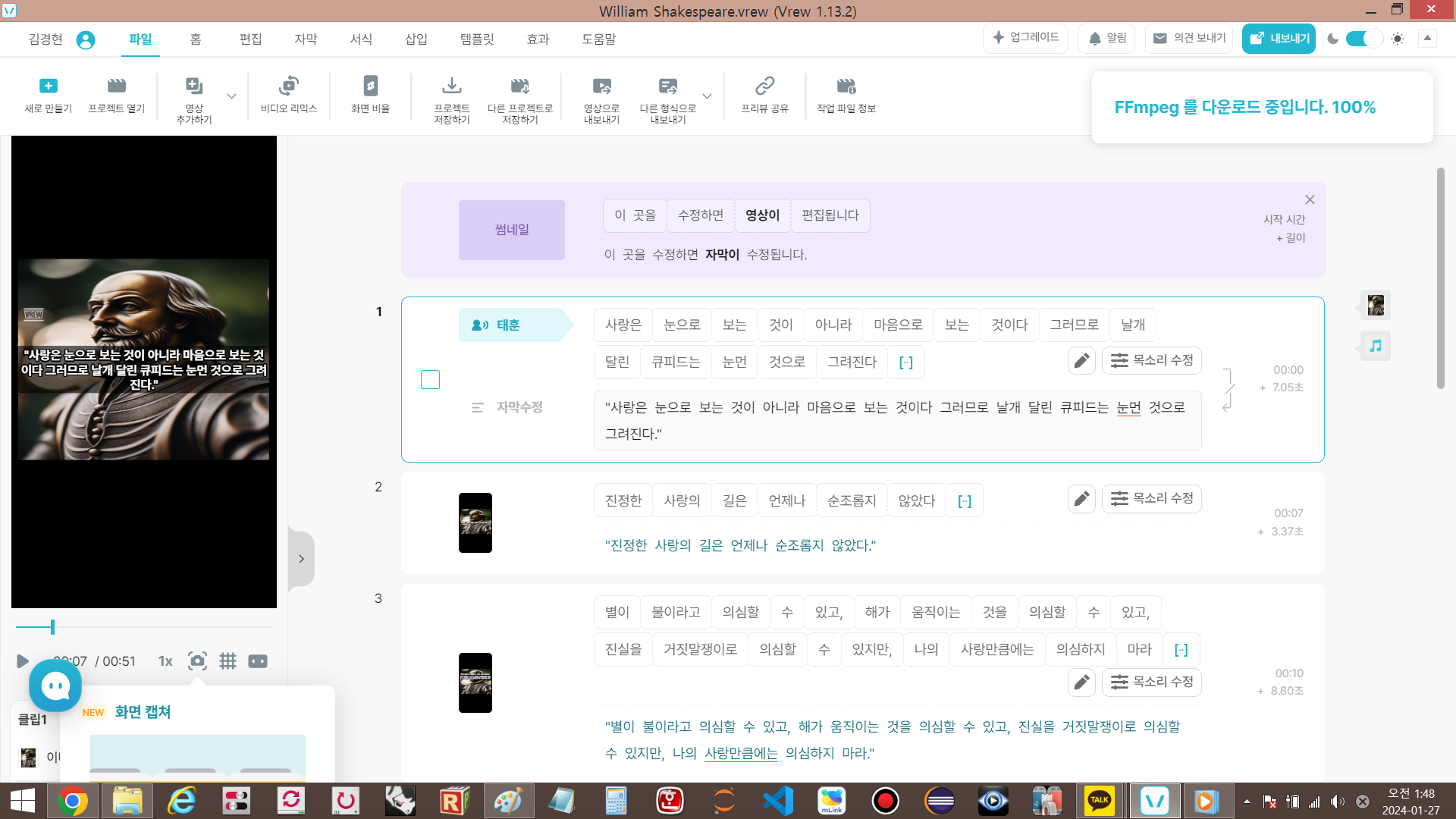1456x819 pixels.
Task: Open the chat assistant bubble icon
Action: point(55,686)
